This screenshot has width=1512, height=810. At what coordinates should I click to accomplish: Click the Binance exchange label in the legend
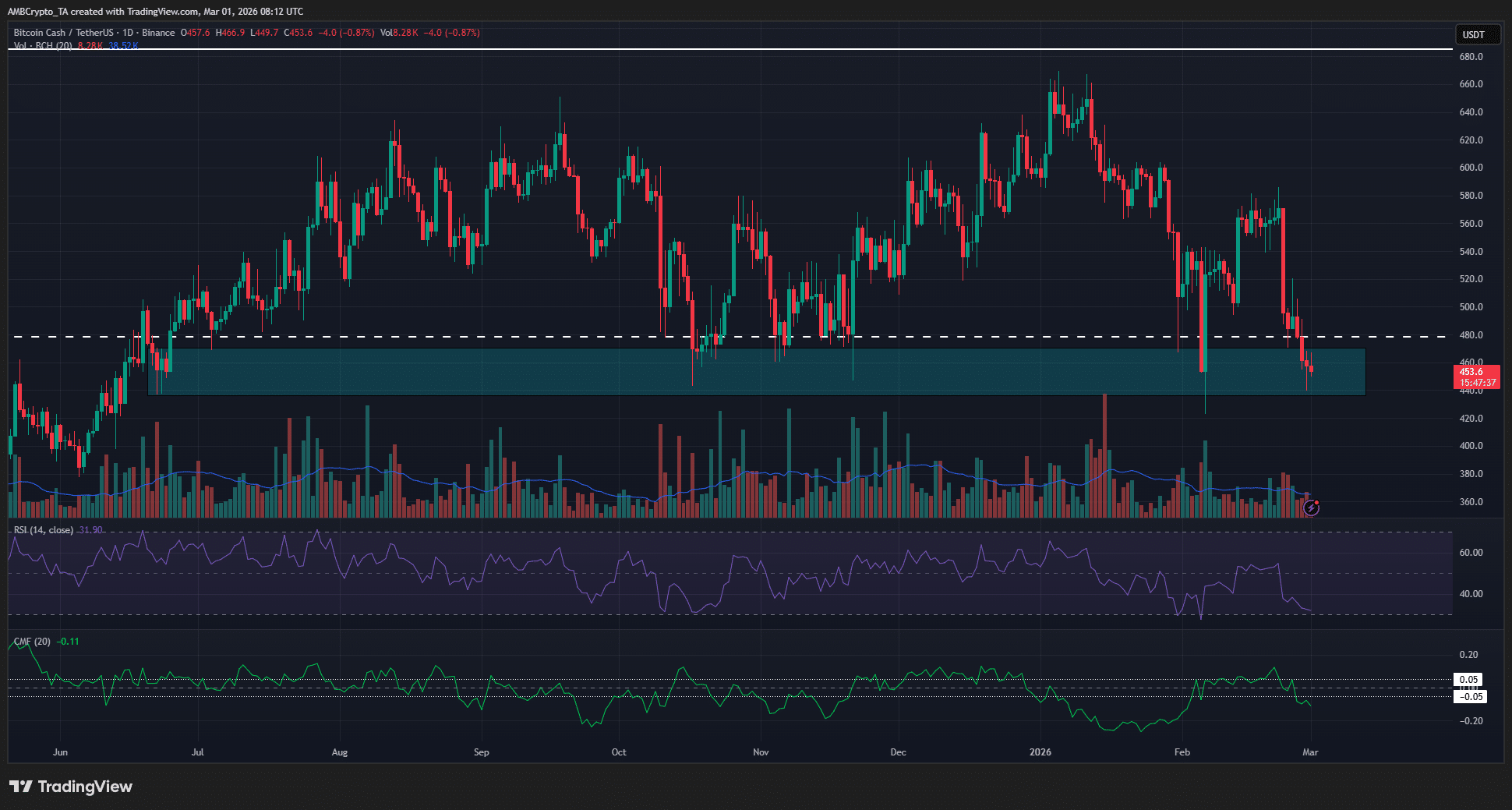pyautogui.click(x=157, y=32)
